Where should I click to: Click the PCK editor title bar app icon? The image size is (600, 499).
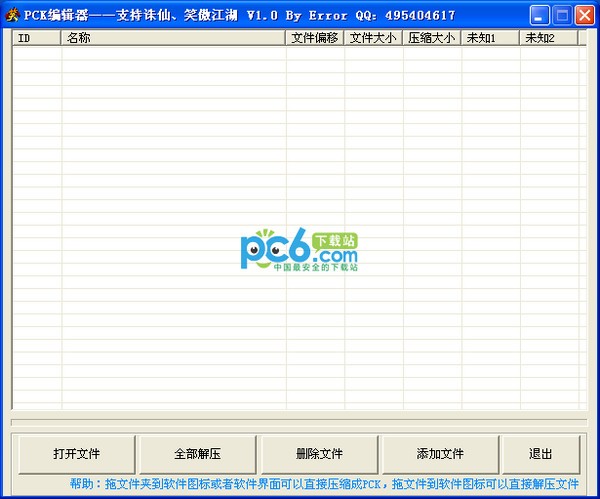(x=12, y=15)
